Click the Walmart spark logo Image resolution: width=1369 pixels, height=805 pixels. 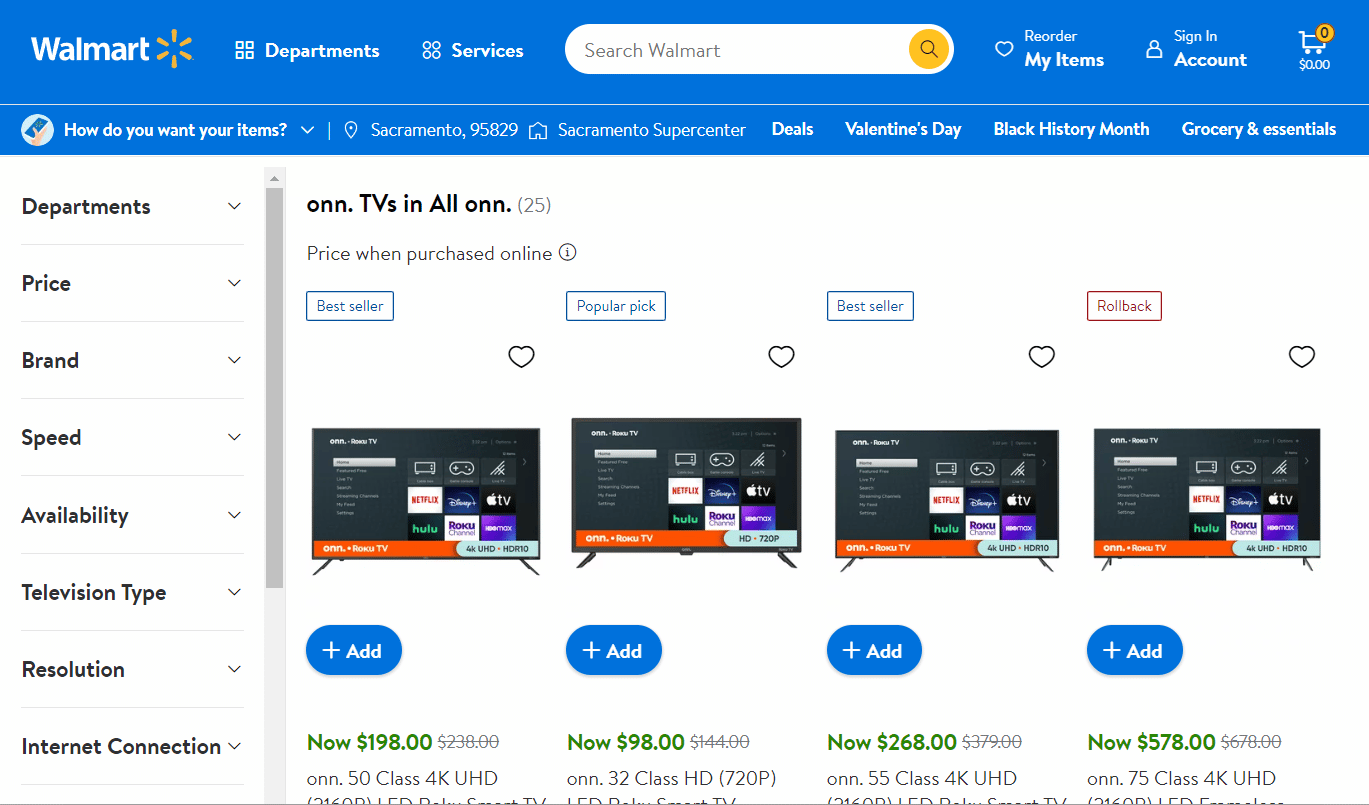click(x=172, y=47)
